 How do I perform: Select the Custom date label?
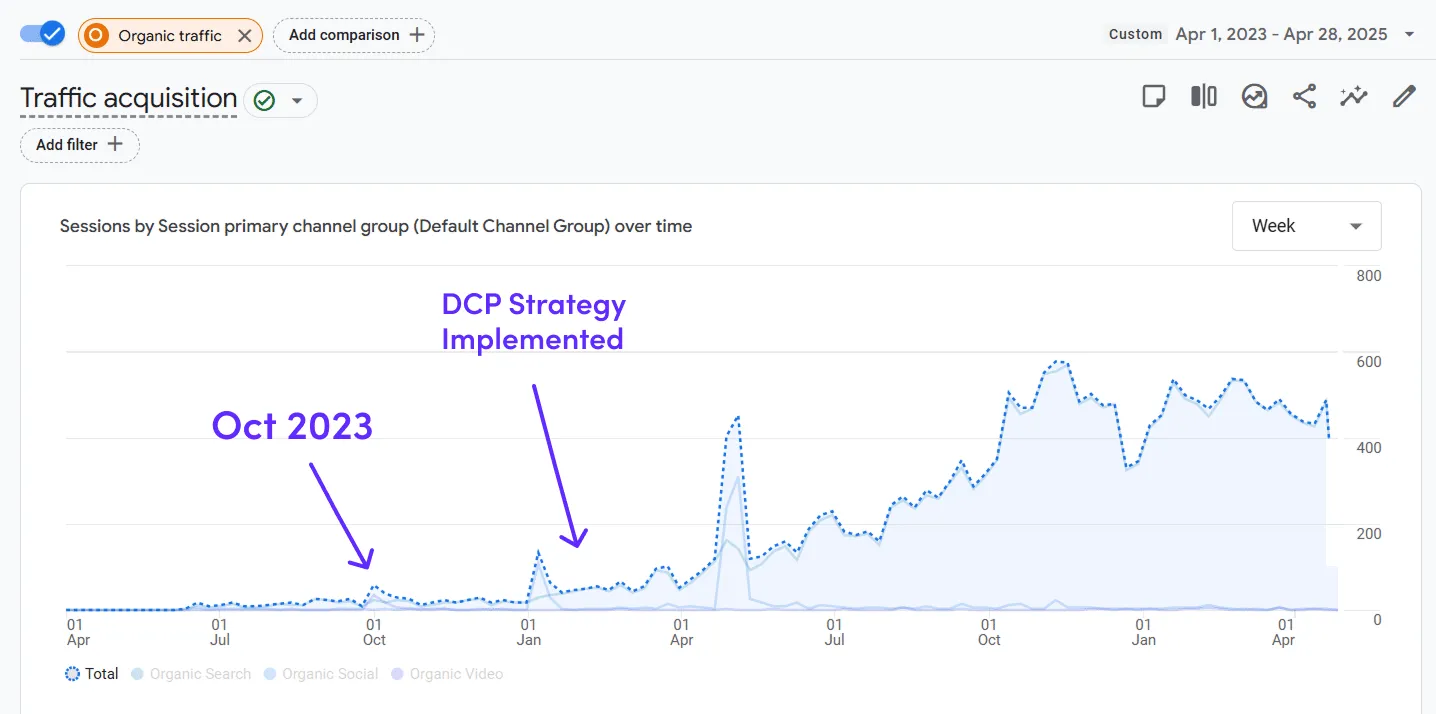coord(1135,33)
